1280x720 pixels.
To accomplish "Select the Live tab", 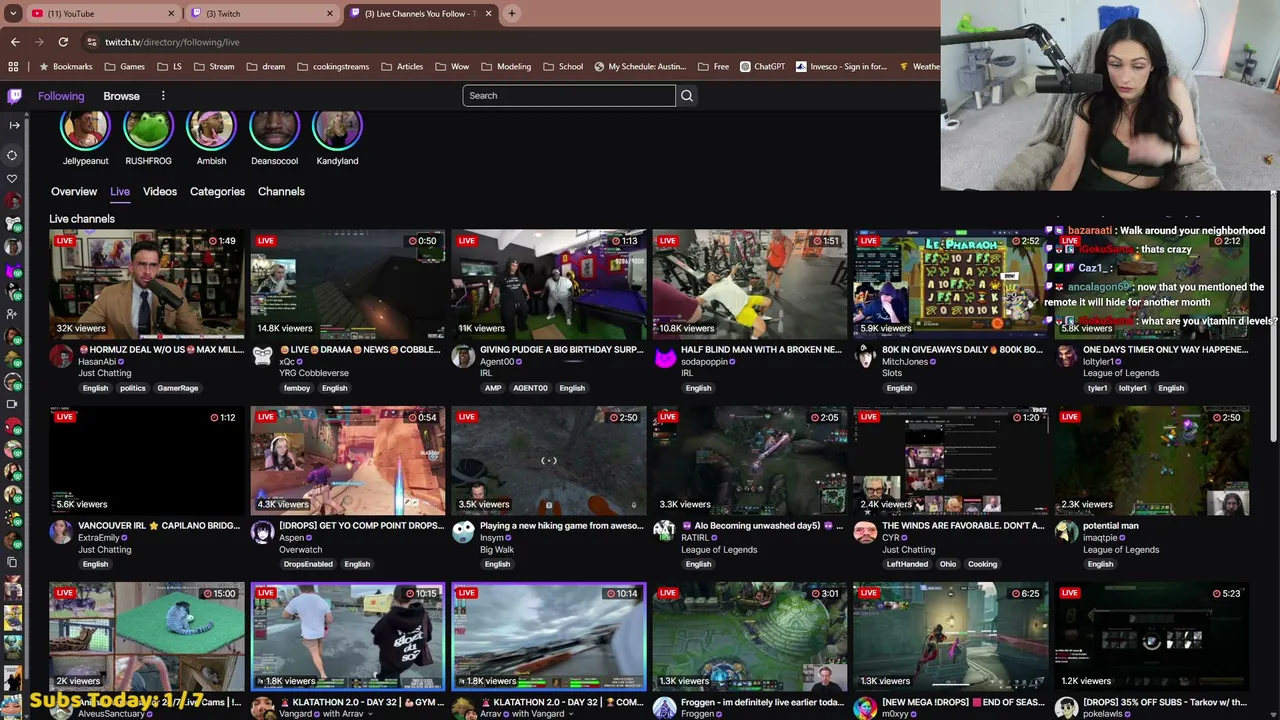I will tap(120, 192).
